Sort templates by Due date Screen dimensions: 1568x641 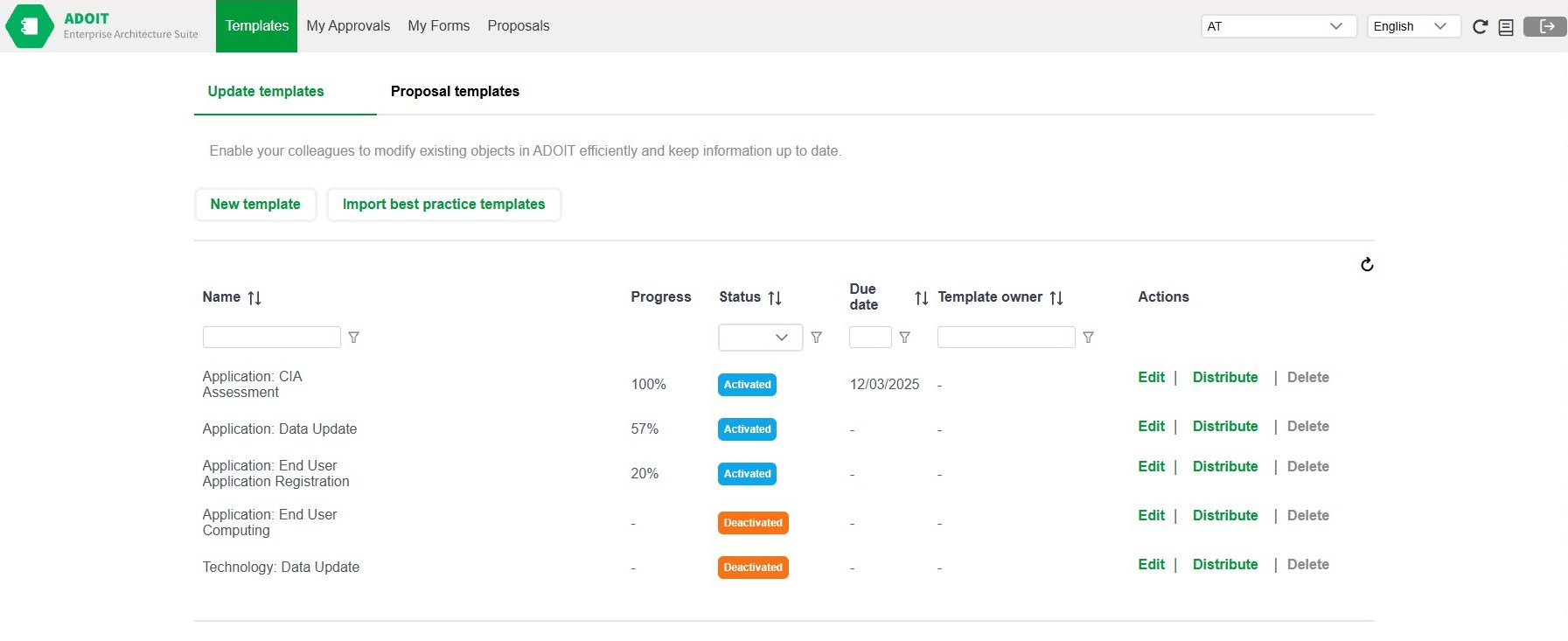coord(921,298)
